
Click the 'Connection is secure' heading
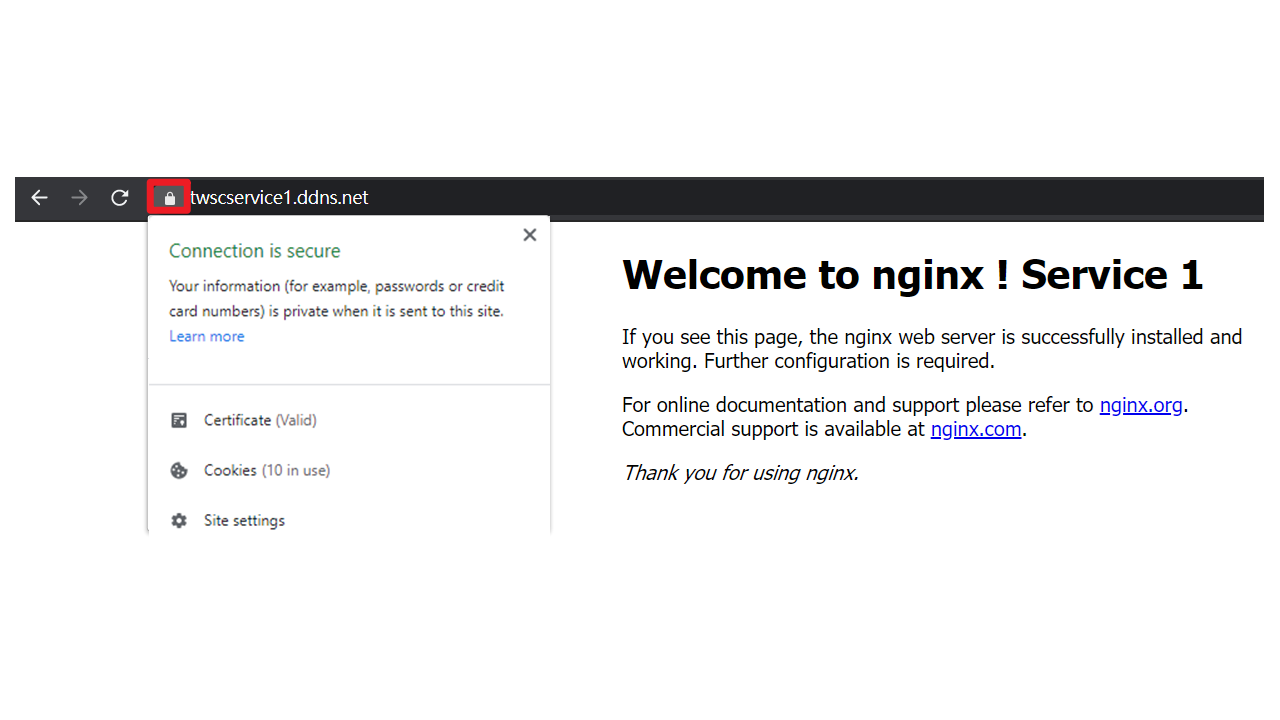255,251
